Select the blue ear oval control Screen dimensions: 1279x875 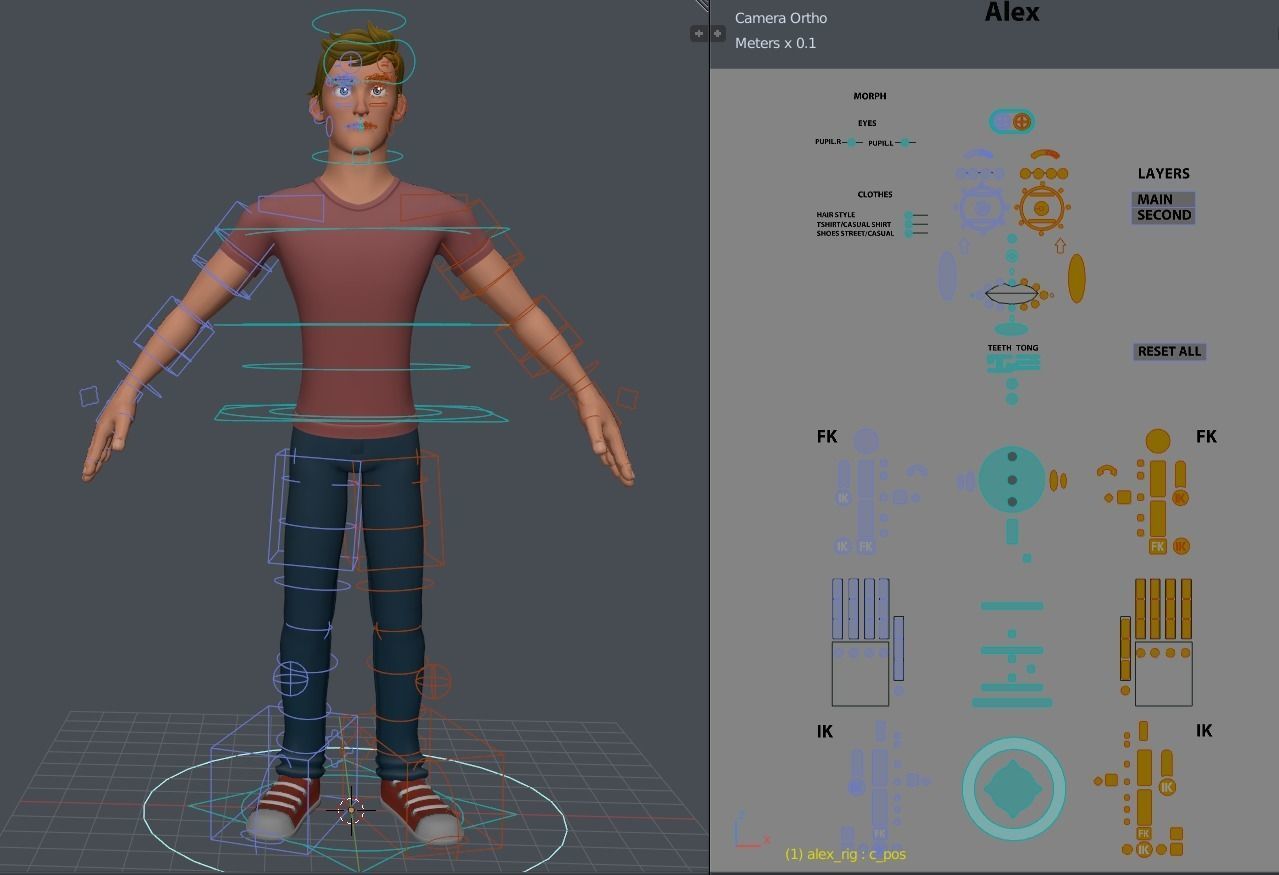tap(947, 276)
